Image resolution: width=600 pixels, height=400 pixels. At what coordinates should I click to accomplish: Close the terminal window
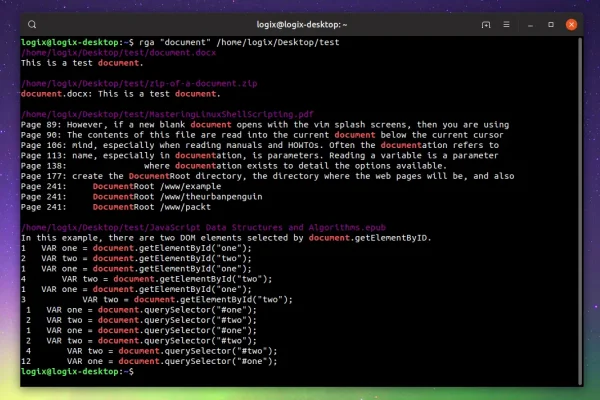pyautogui.click(x=571, y=24)
